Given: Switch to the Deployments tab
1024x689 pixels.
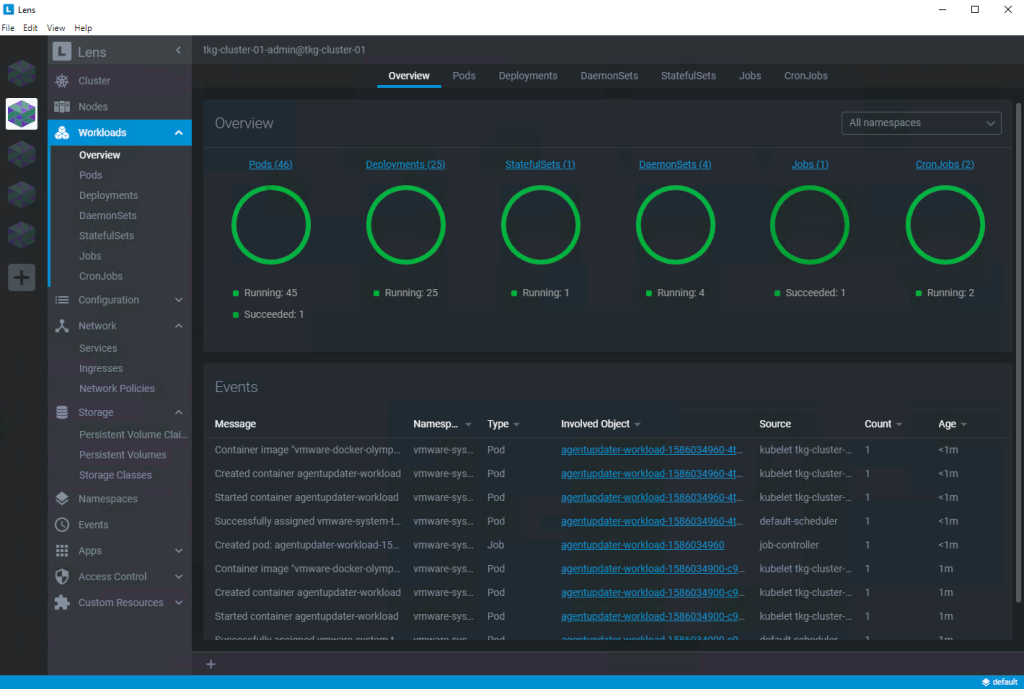Looking at the screenshot, I should point(527,76).
